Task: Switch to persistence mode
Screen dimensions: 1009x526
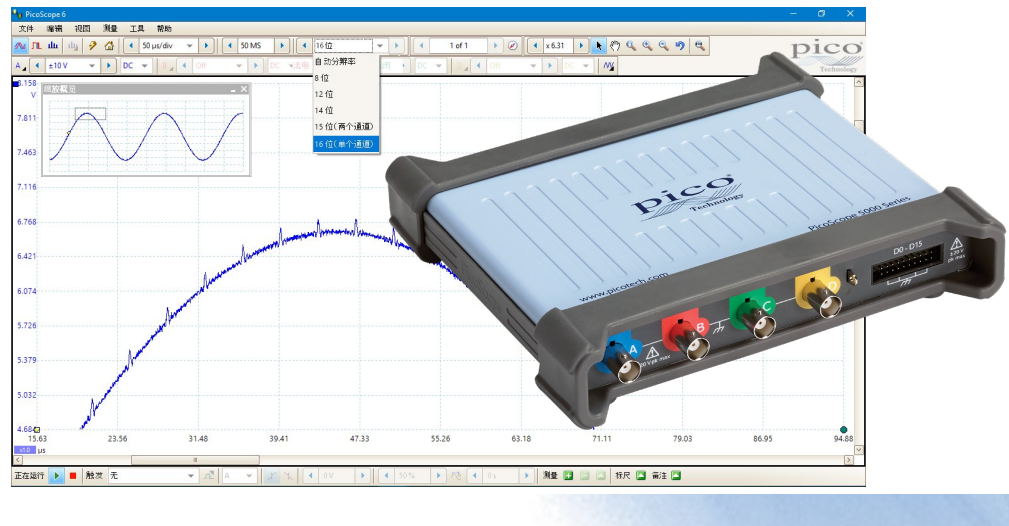Action: click(37, 46)
